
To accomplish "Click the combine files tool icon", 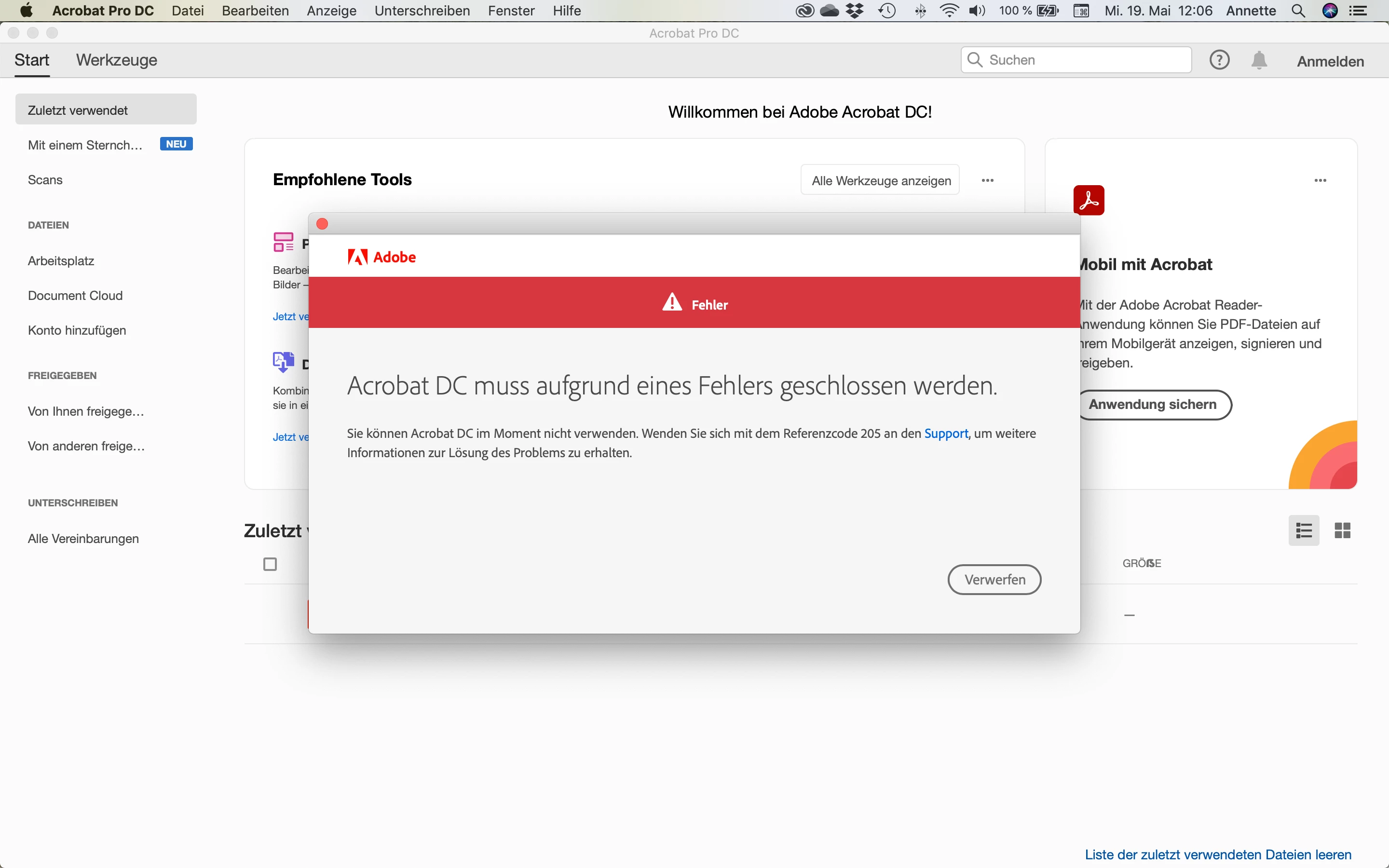I will (284, 362).
